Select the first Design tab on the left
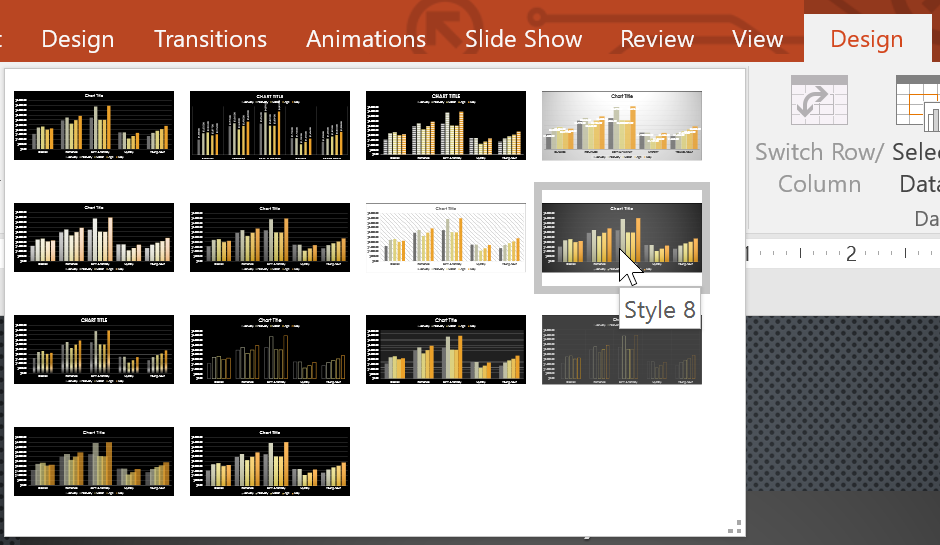The image size is (940, 545). click(77, 39)
